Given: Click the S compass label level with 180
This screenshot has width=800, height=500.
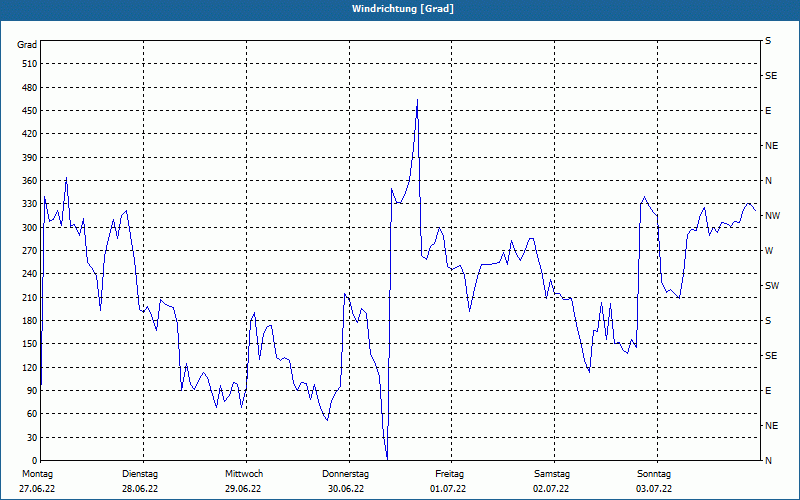Looking at the screenshot, I should (768, 321).
